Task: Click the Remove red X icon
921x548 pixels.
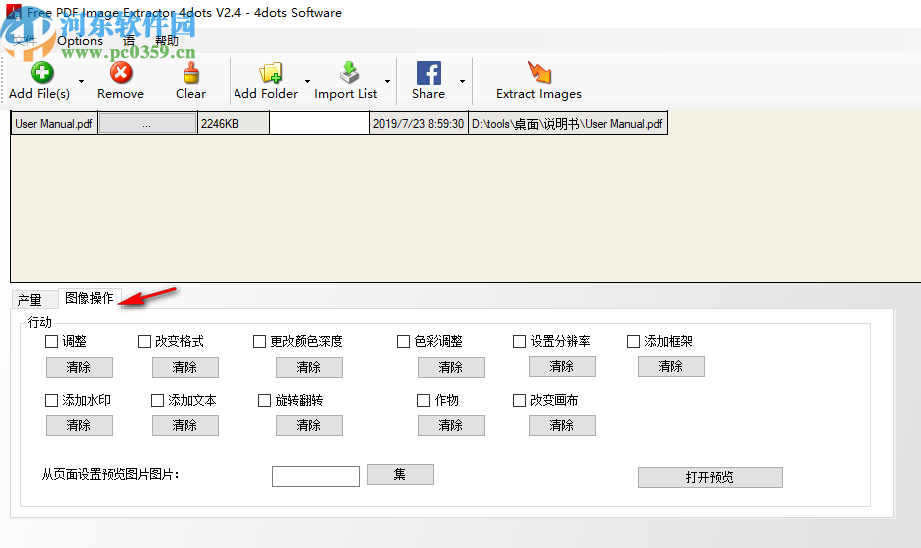Action: click(121, 73)
